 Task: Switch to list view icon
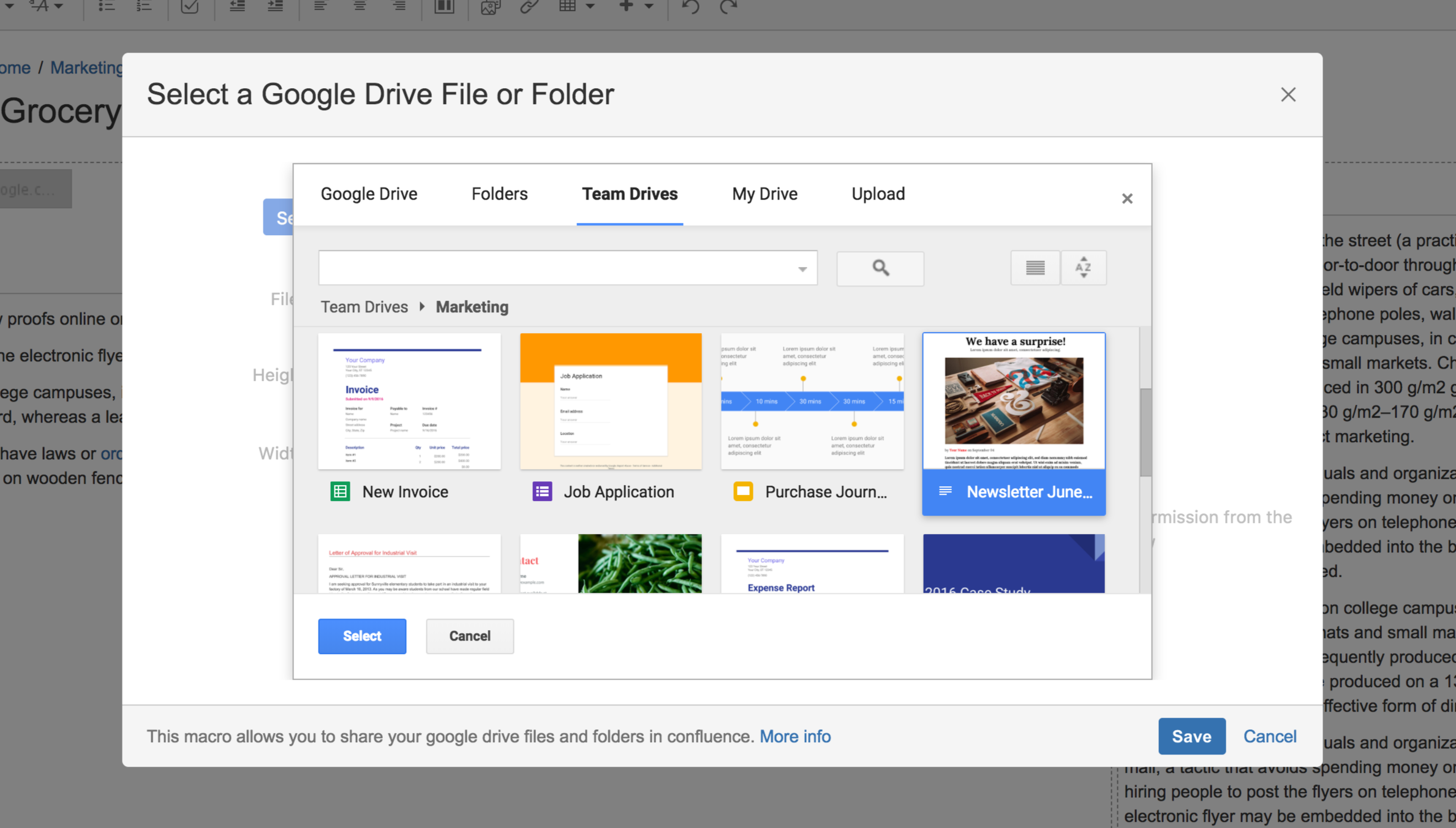[x=1035, y=268]
